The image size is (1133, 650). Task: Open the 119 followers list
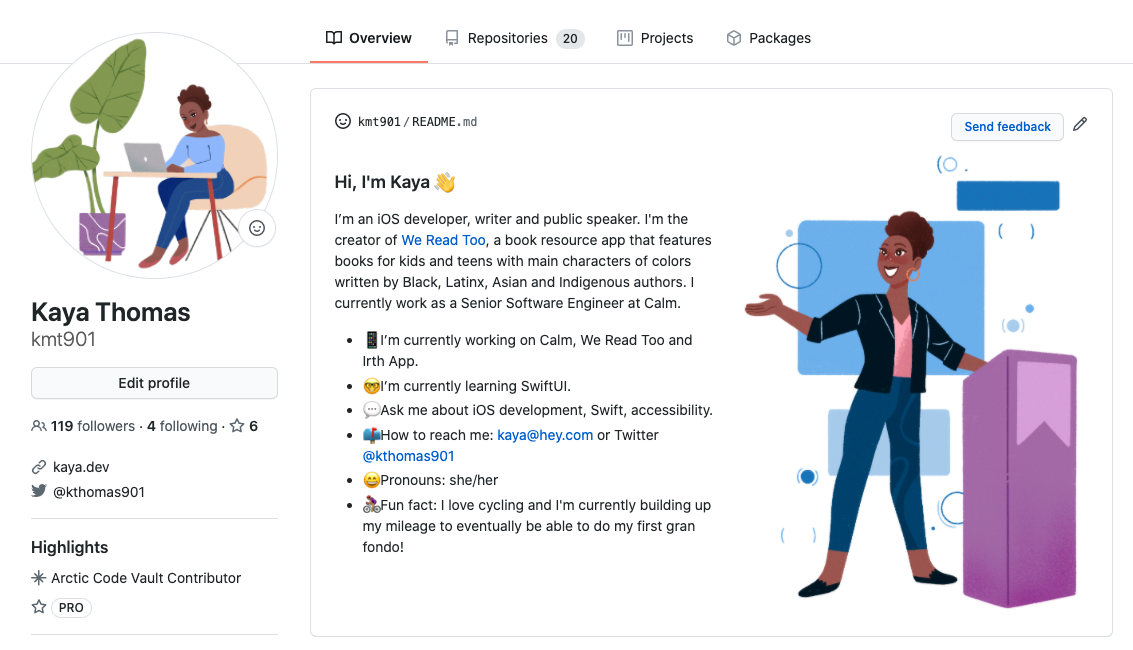92,426
